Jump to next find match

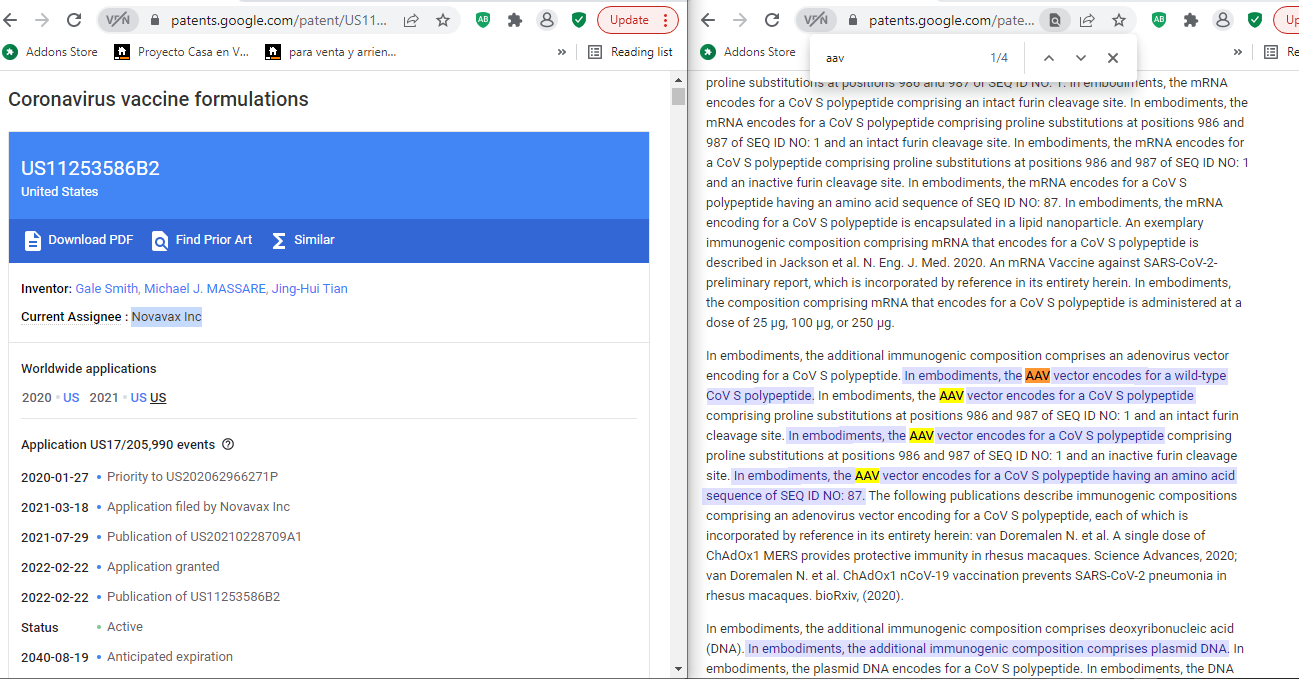point(1080,58)
